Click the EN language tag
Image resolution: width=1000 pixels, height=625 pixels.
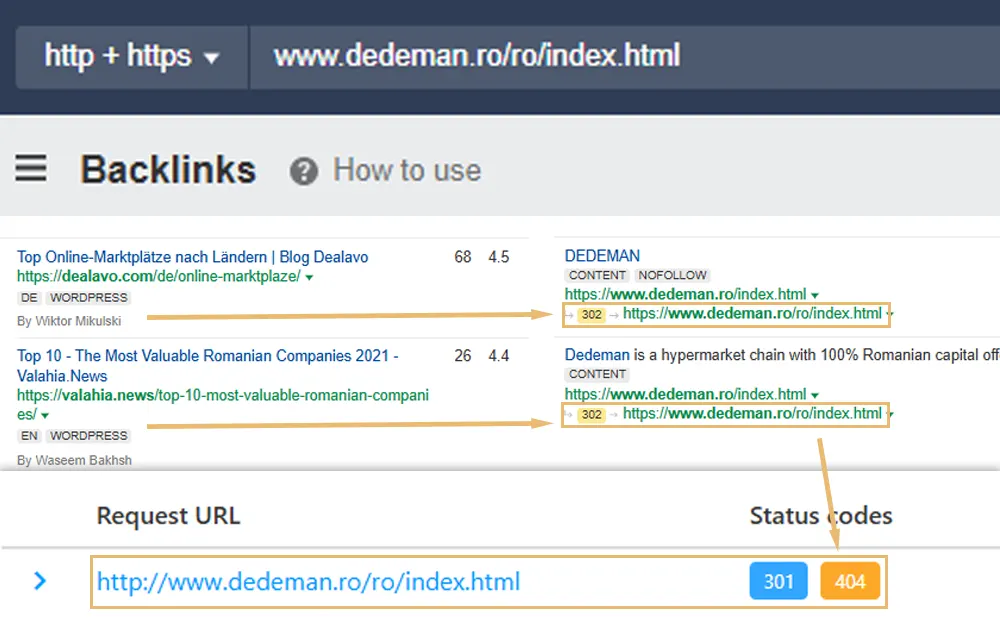(x=29, y=436)
